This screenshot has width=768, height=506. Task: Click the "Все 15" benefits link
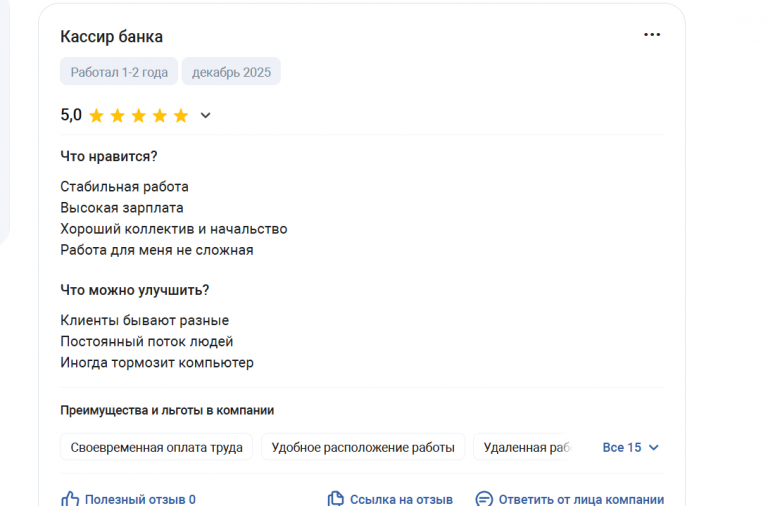coord(622,448)
